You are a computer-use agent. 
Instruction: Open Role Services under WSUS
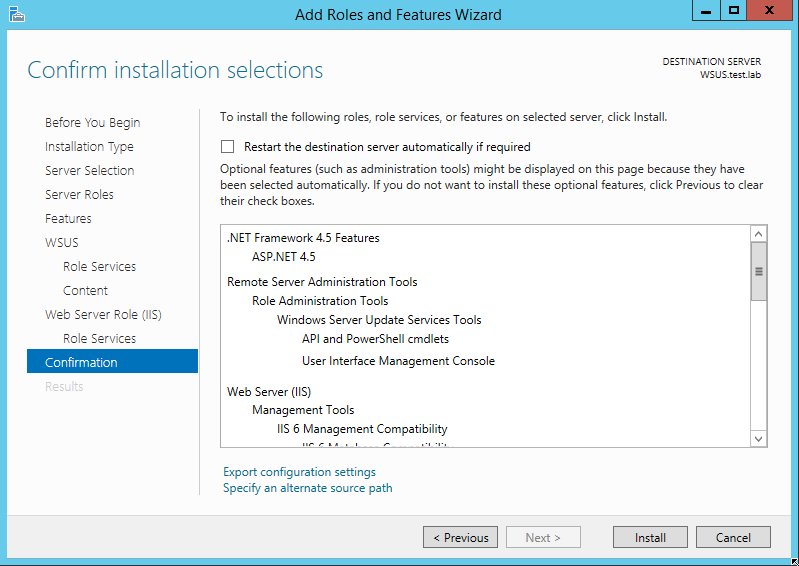pyautogui.click(x=99, y=266)
